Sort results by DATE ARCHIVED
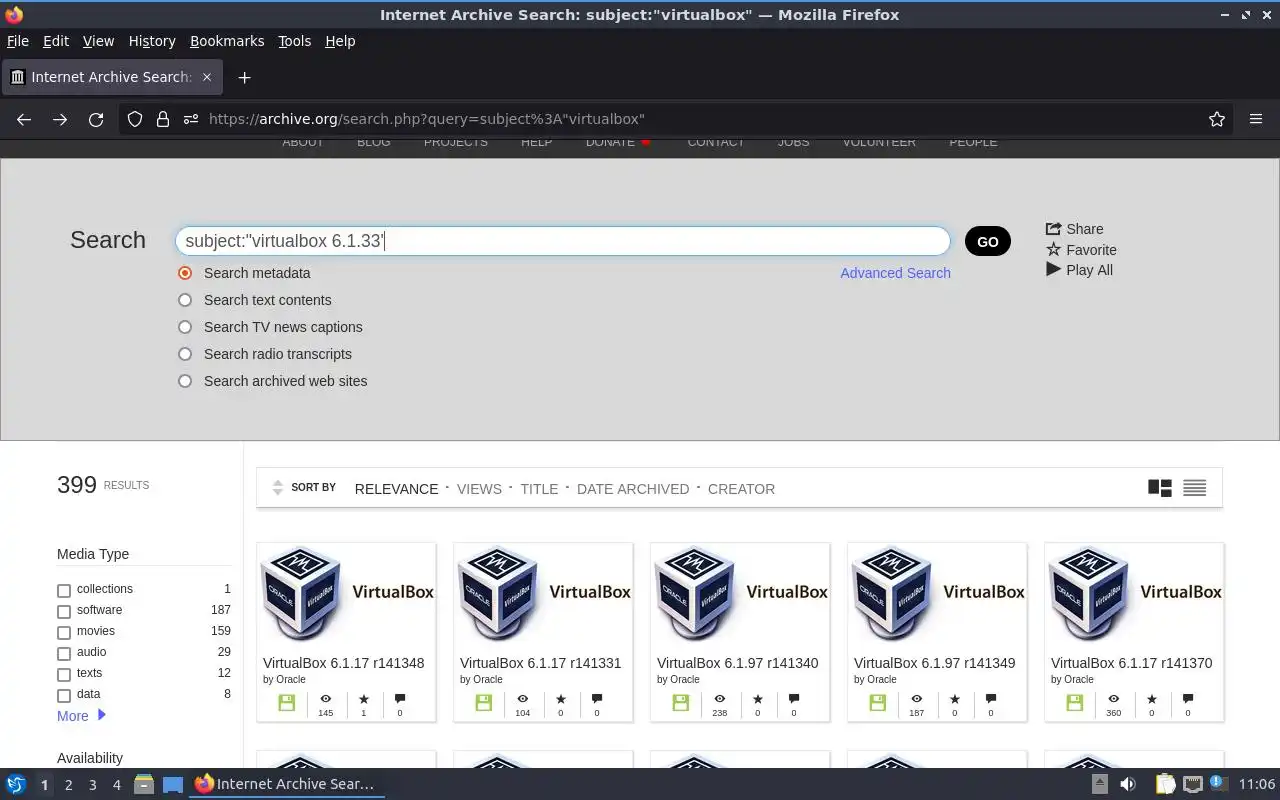The height and width of the screenshot is (800, 1280). coord(633,489)
